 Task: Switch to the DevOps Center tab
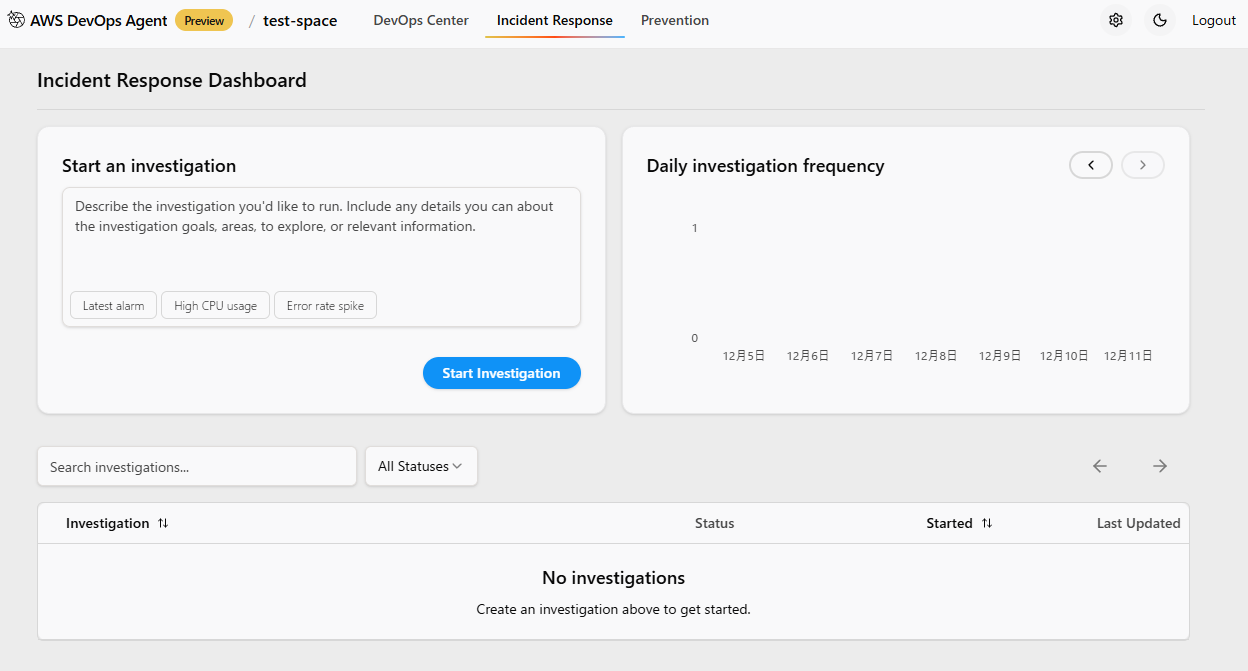421,20
